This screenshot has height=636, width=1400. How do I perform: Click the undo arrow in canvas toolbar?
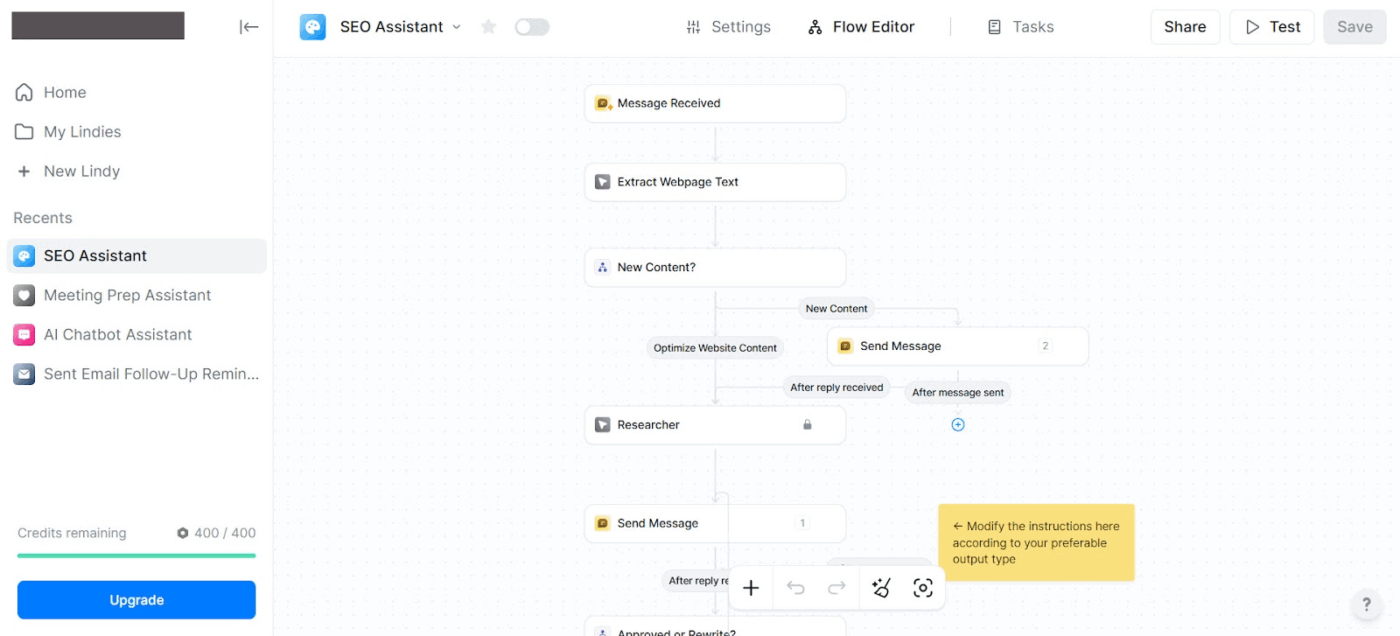pyautogui.click(x=795, y=588)
